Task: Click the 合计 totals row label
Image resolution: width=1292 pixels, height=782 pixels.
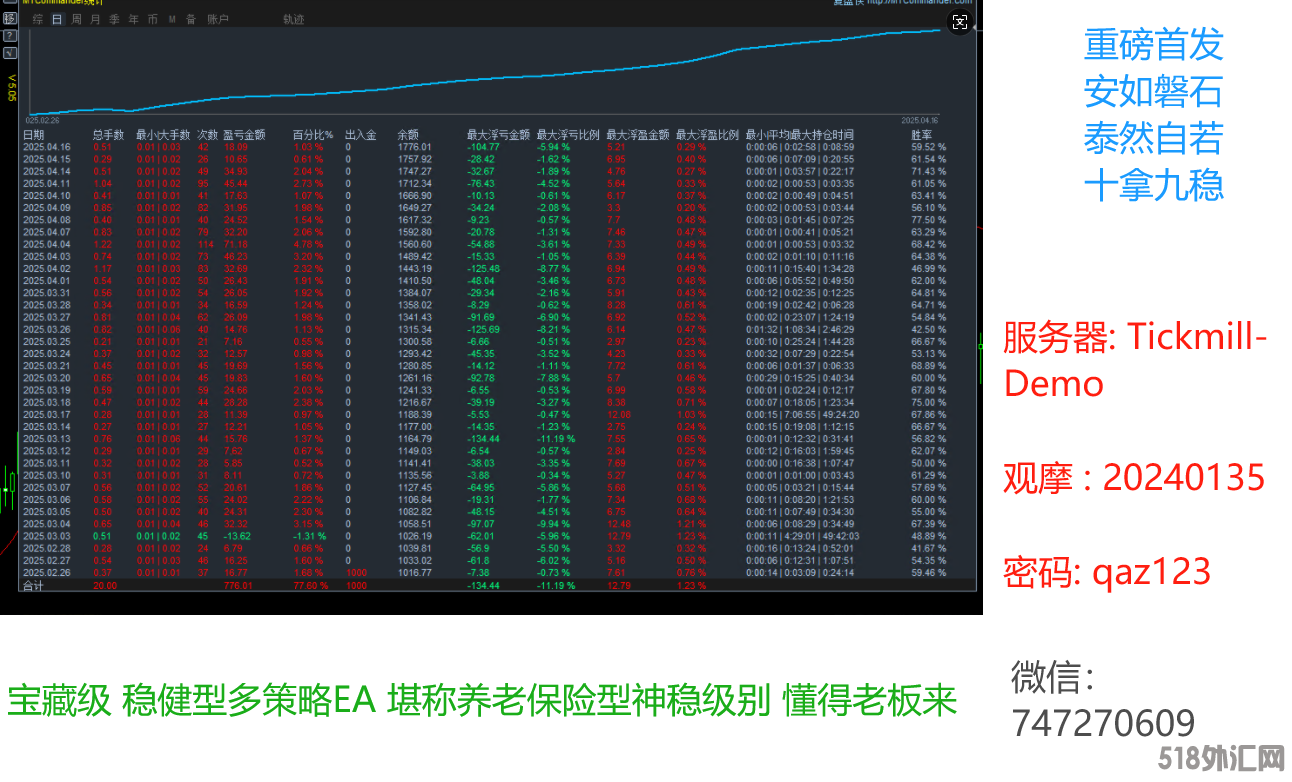Action: pos(34,586)
